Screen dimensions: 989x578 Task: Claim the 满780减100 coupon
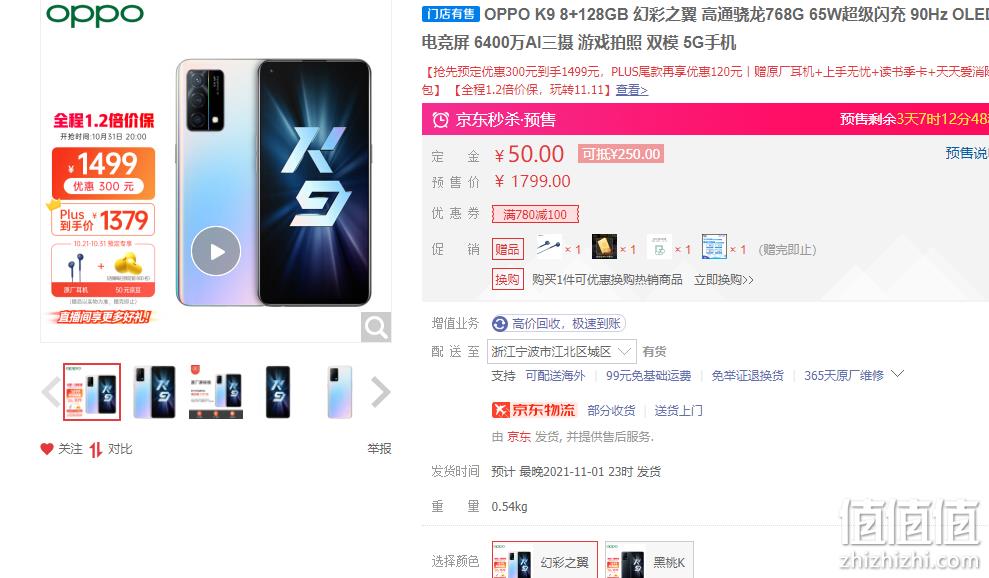coord(535,215)
